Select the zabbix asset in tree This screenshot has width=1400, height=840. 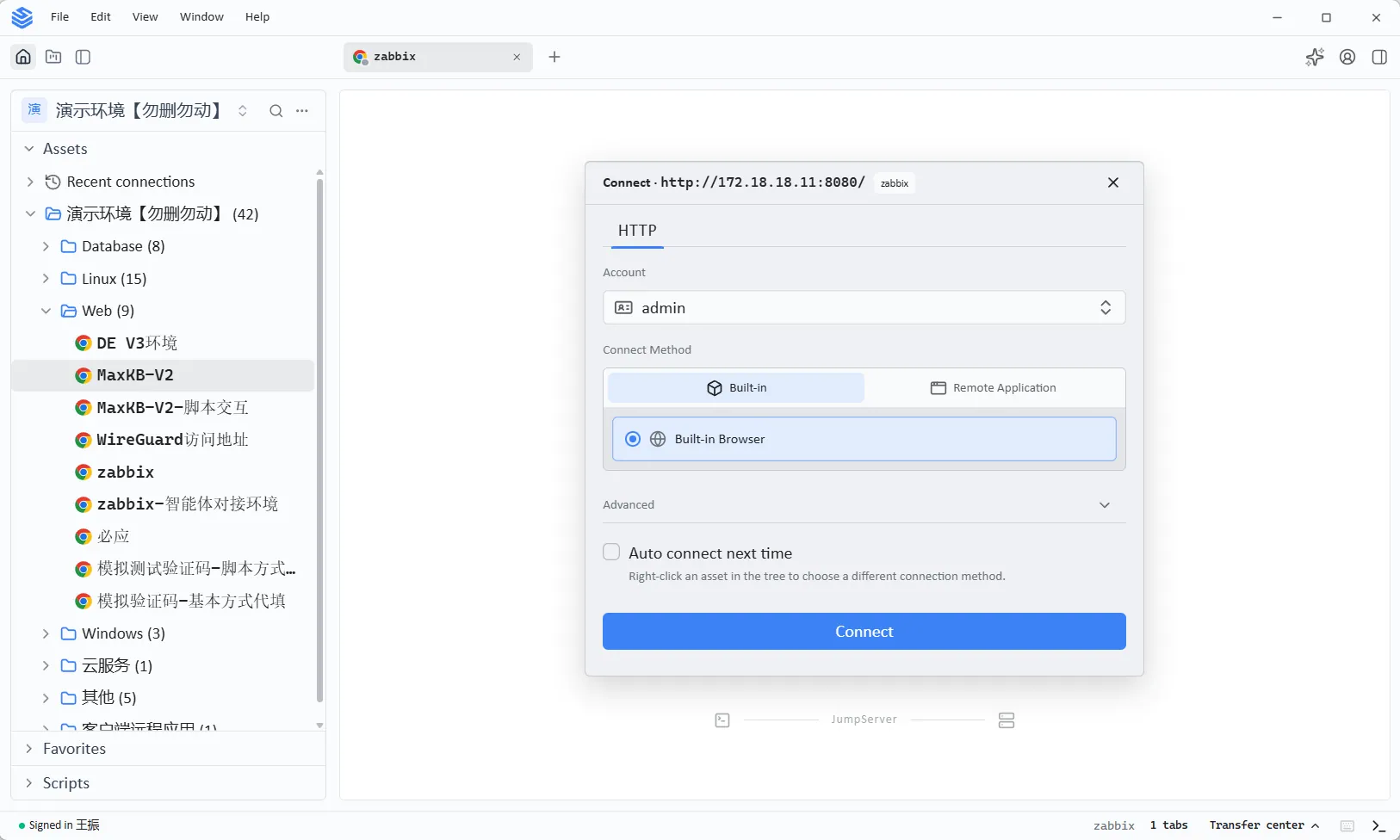pyautogui.click(x=163, y=472)
